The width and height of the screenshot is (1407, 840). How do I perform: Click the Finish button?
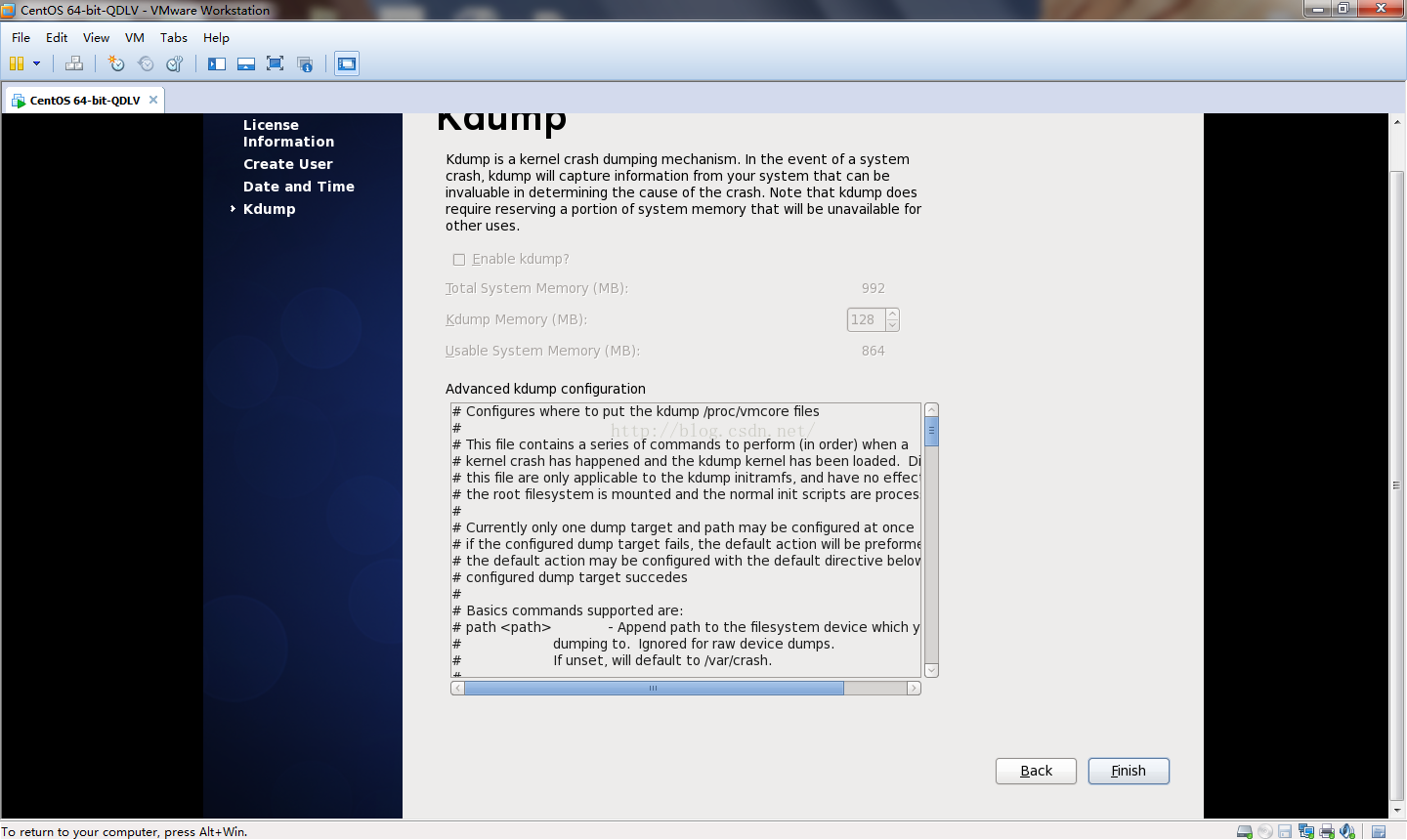(x=1129, y=771)
